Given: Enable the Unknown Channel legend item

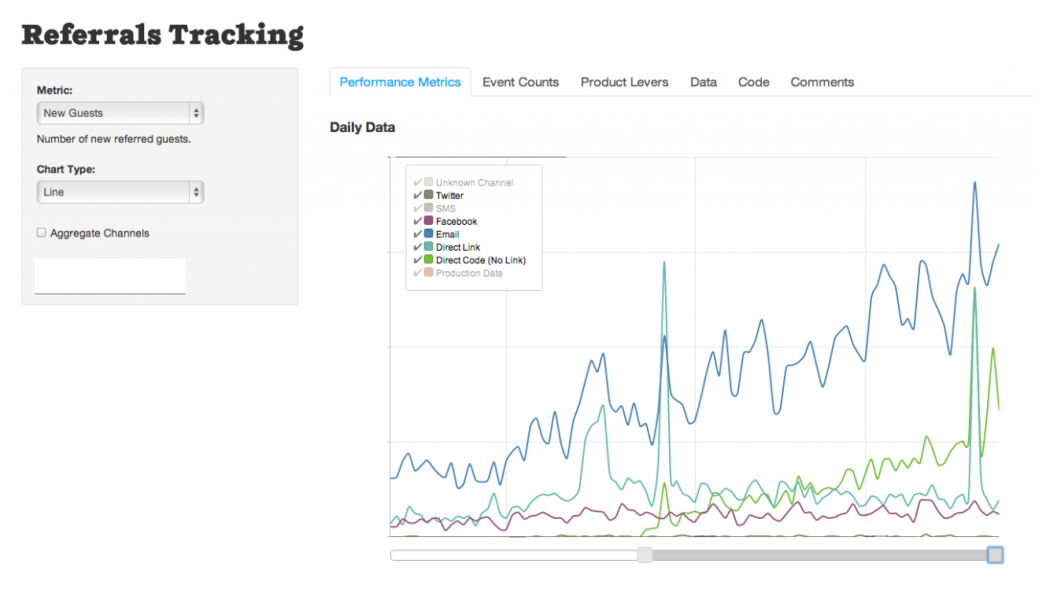Looking at the screenshot, I should pos(474,183).
